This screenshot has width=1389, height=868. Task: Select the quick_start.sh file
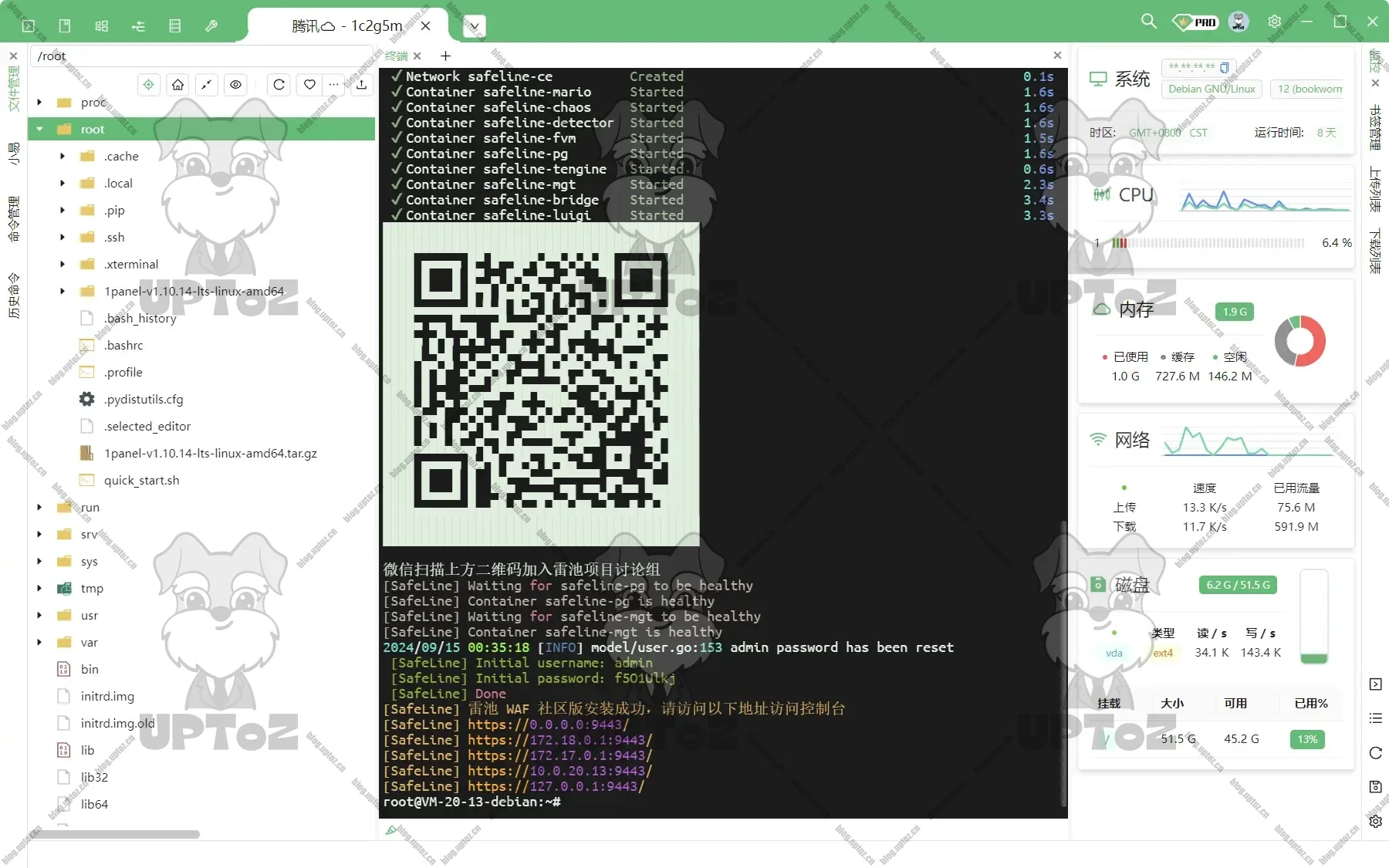(x=141, y=480)
